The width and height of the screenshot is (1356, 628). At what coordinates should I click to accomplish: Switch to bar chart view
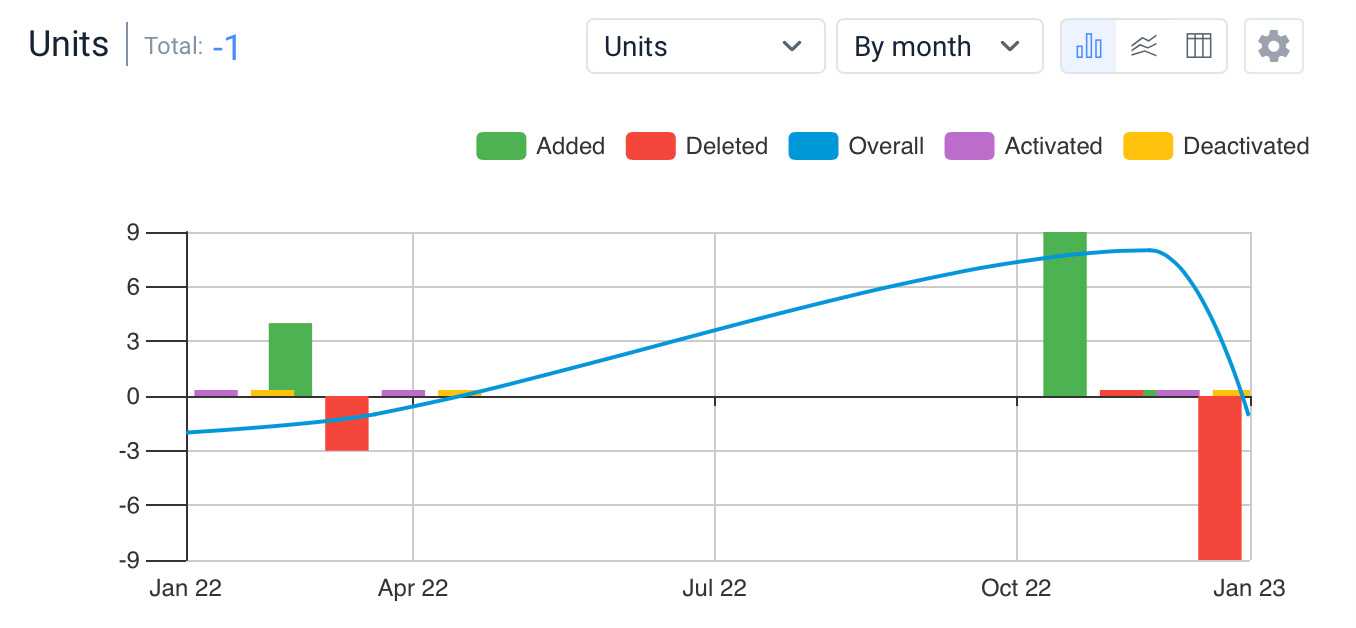point(1088,46)
